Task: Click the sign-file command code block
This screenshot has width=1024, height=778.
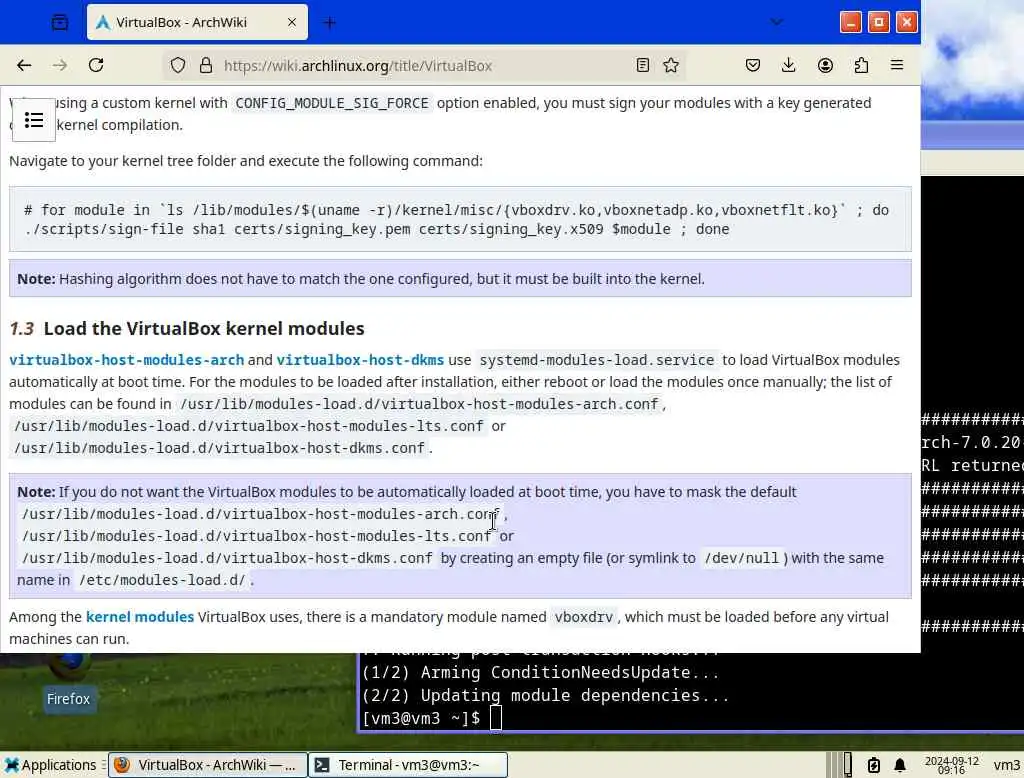Action: pos(460,219)
